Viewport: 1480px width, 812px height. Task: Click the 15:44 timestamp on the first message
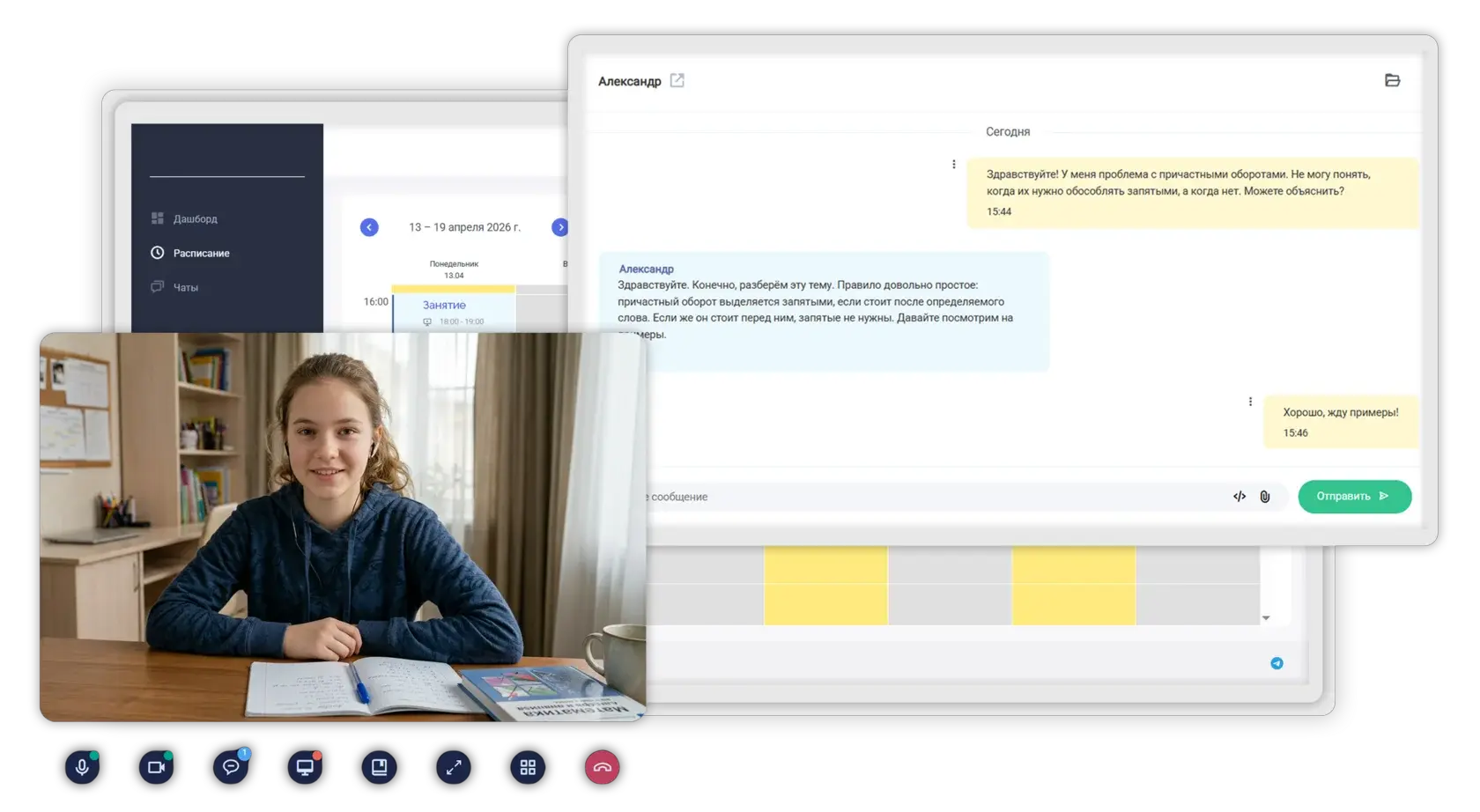999,211
